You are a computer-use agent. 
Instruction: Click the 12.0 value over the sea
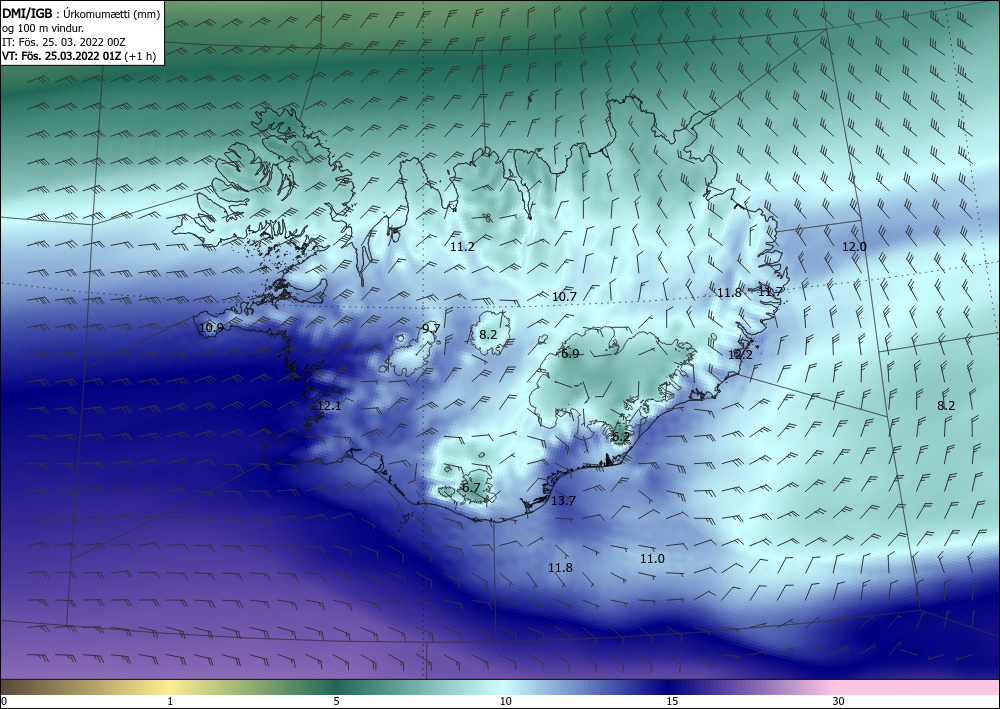pos(854,247)
